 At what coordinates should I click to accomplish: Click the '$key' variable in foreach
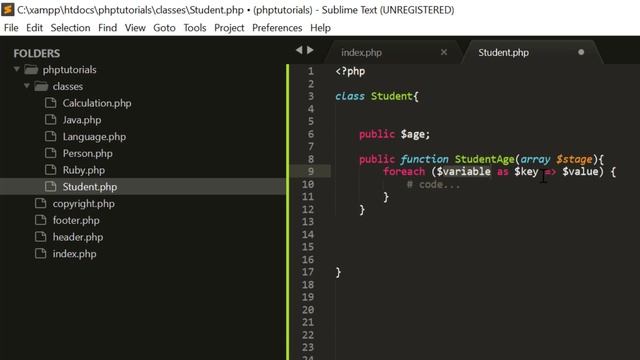point(526,172)
